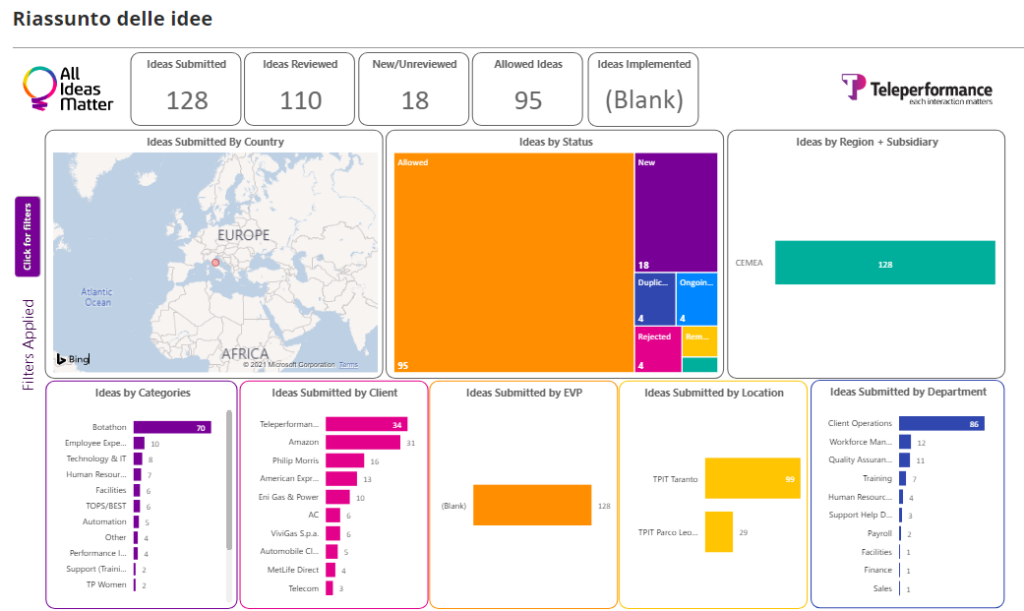Select the Botathon category bar
The height and width of the screenshot is (611, 1024).
pos(172,428)
